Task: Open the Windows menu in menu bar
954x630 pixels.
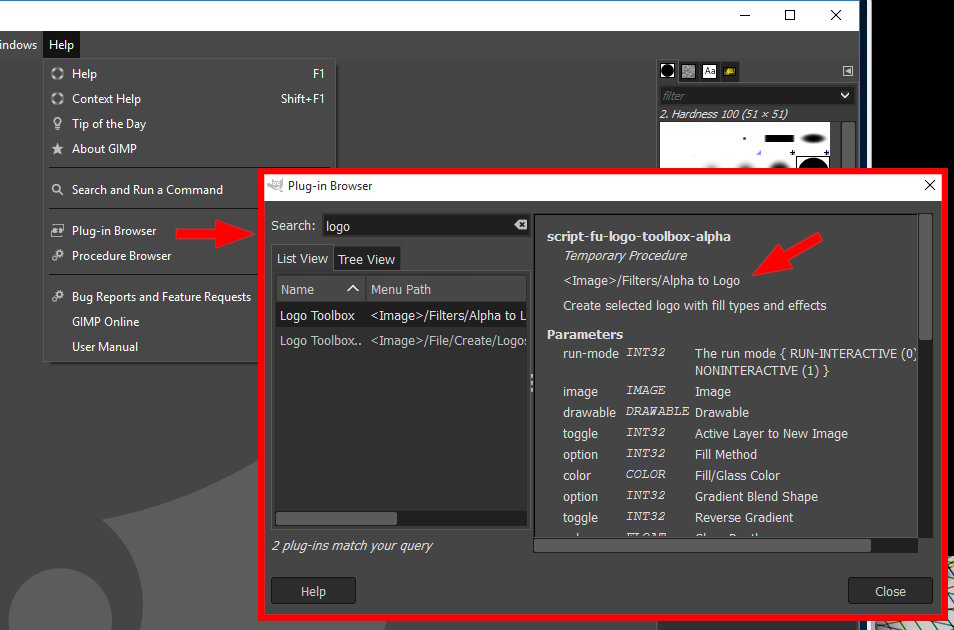Action: pyautogui.click(x=18, y=44)
